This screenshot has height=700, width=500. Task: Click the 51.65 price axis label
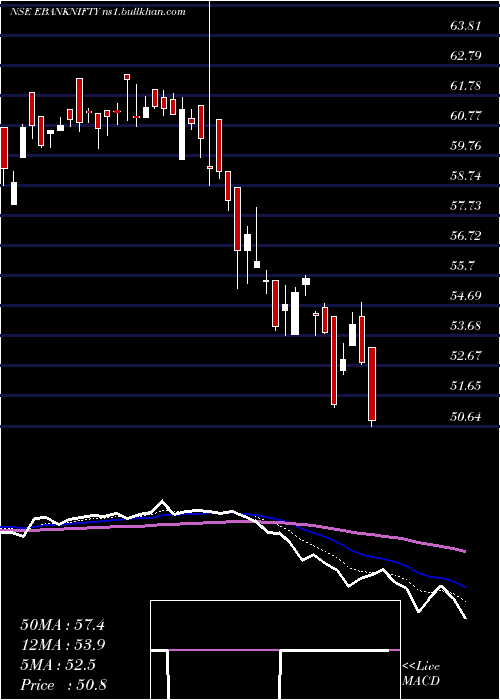point(466,386)
